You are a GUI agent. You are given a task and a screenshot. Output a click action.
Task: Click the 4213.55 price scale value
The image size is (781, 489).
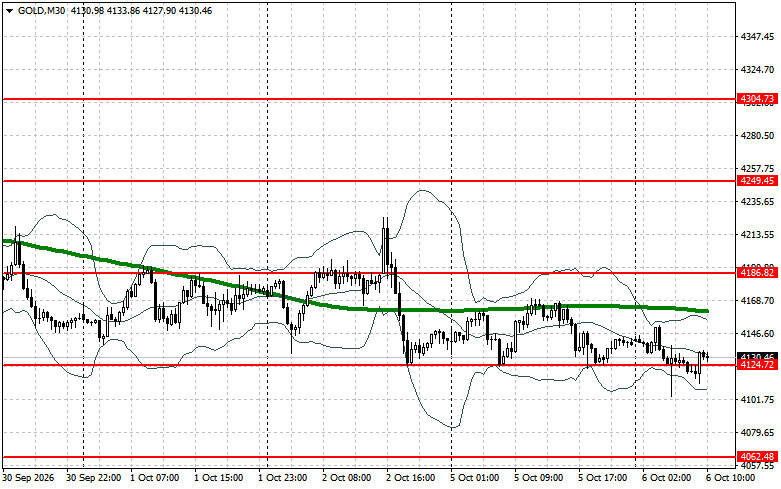[x=757, y=235]
